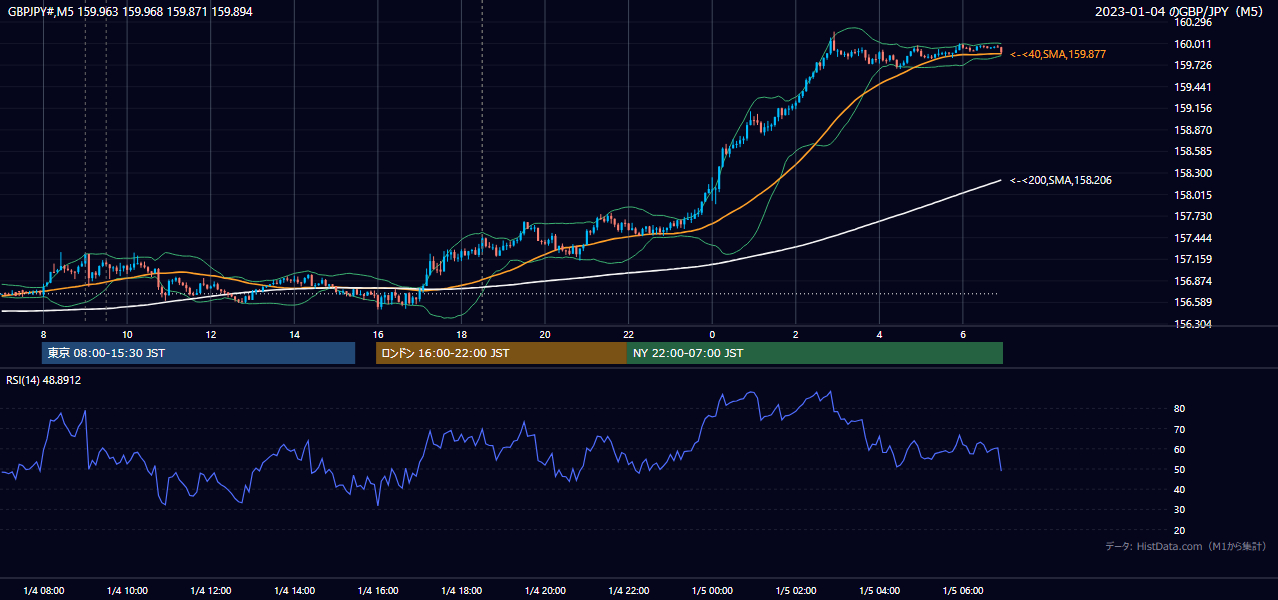Screen dimensions: 1278x600
Task: Click the NY 22:00-07:00 JST session bar
Action: tap(815, 353)
